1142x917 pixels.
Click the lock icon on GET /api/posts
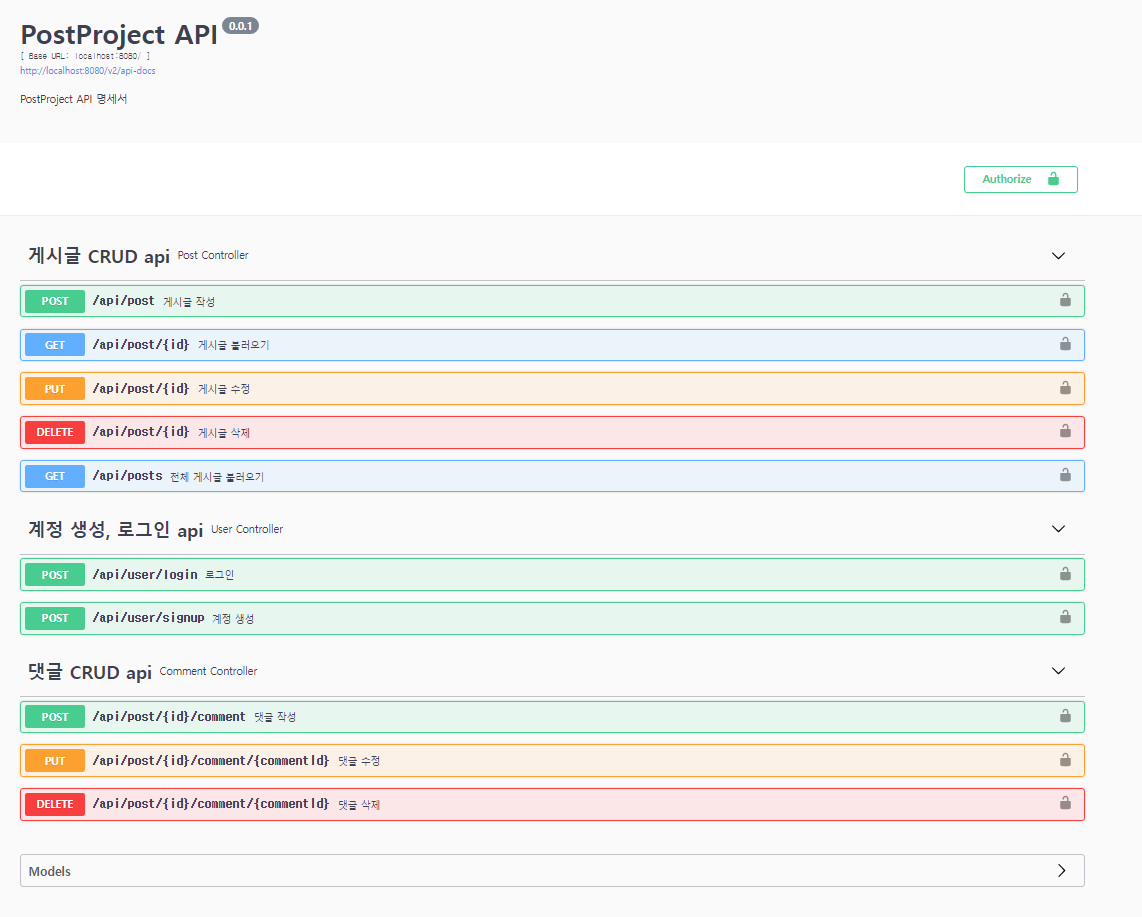pyautogui.click(x=1065, y=475)
